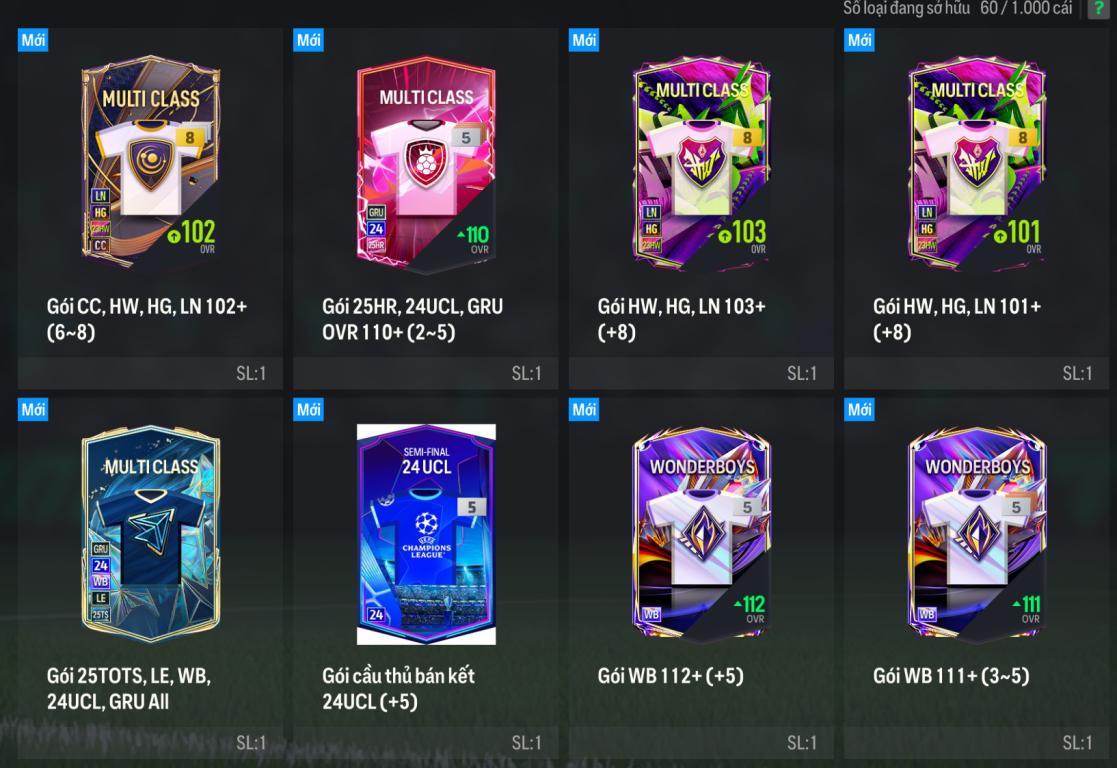Open Gói CC, HW, HG, LN 102+ pack

coord(147,319)
